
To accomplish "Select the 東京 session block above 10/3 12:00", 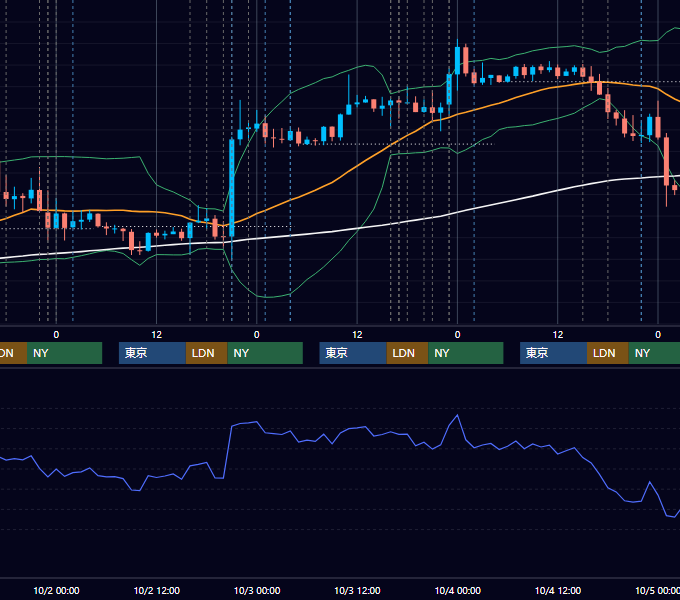I will click(353, 353).
